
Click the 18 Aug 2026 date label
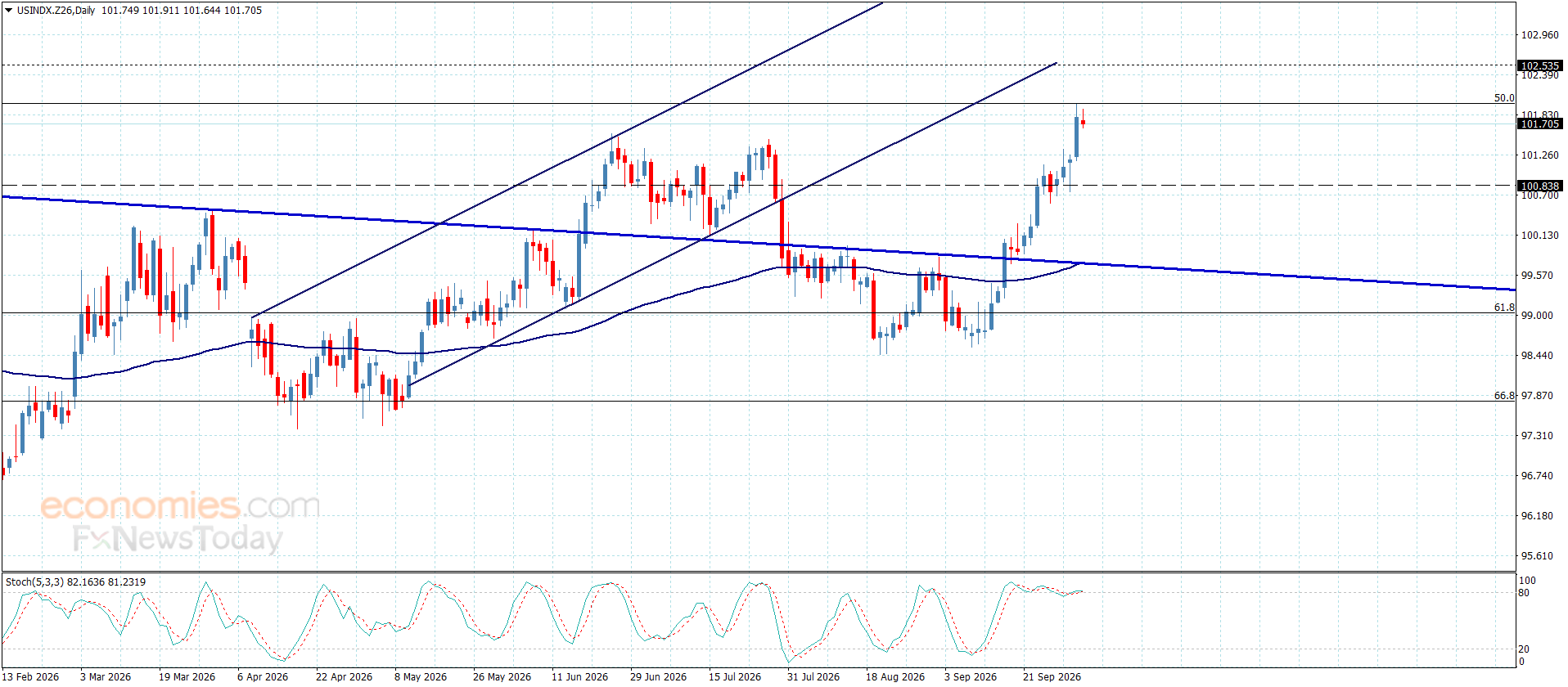click(x=895, y=676)
